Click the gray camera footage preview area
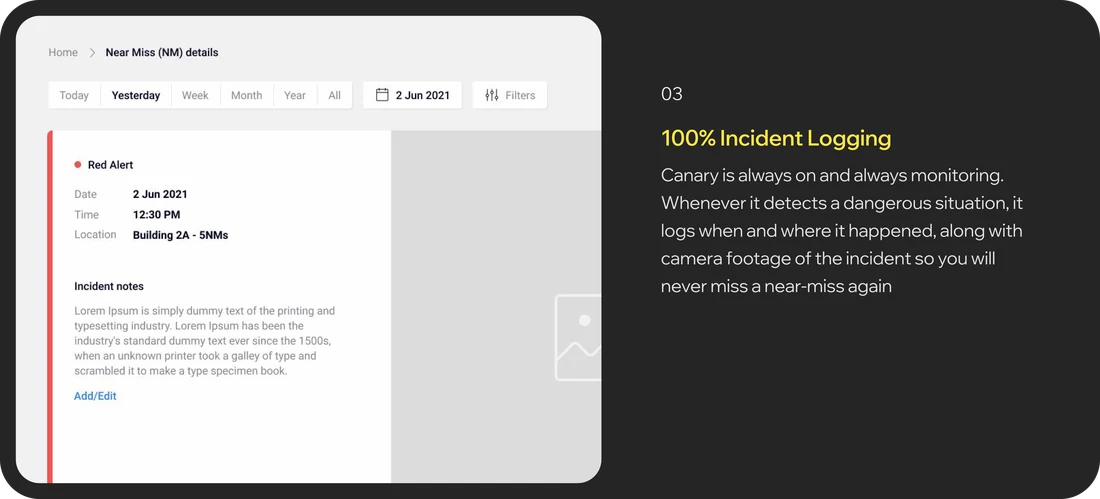 [x=496, y=307]
